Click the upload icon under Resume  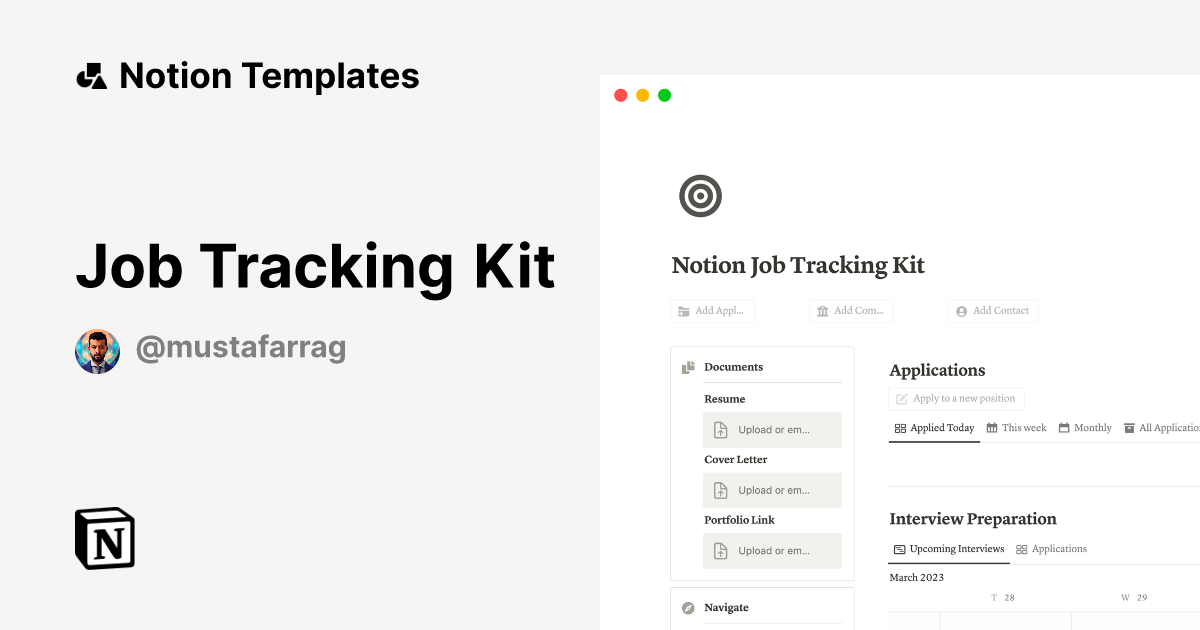[x=720, y=429]
